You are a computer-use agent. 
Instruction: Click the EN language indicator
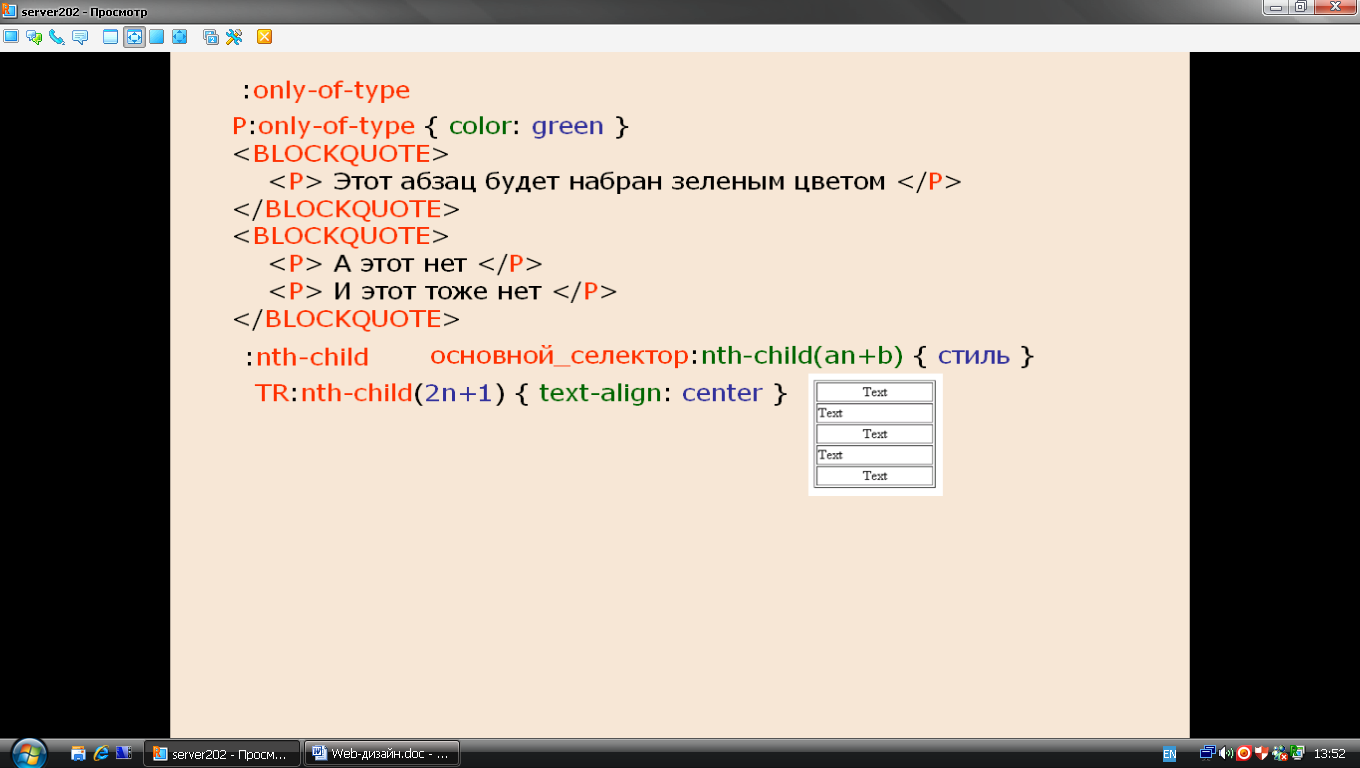point(1169,754)
